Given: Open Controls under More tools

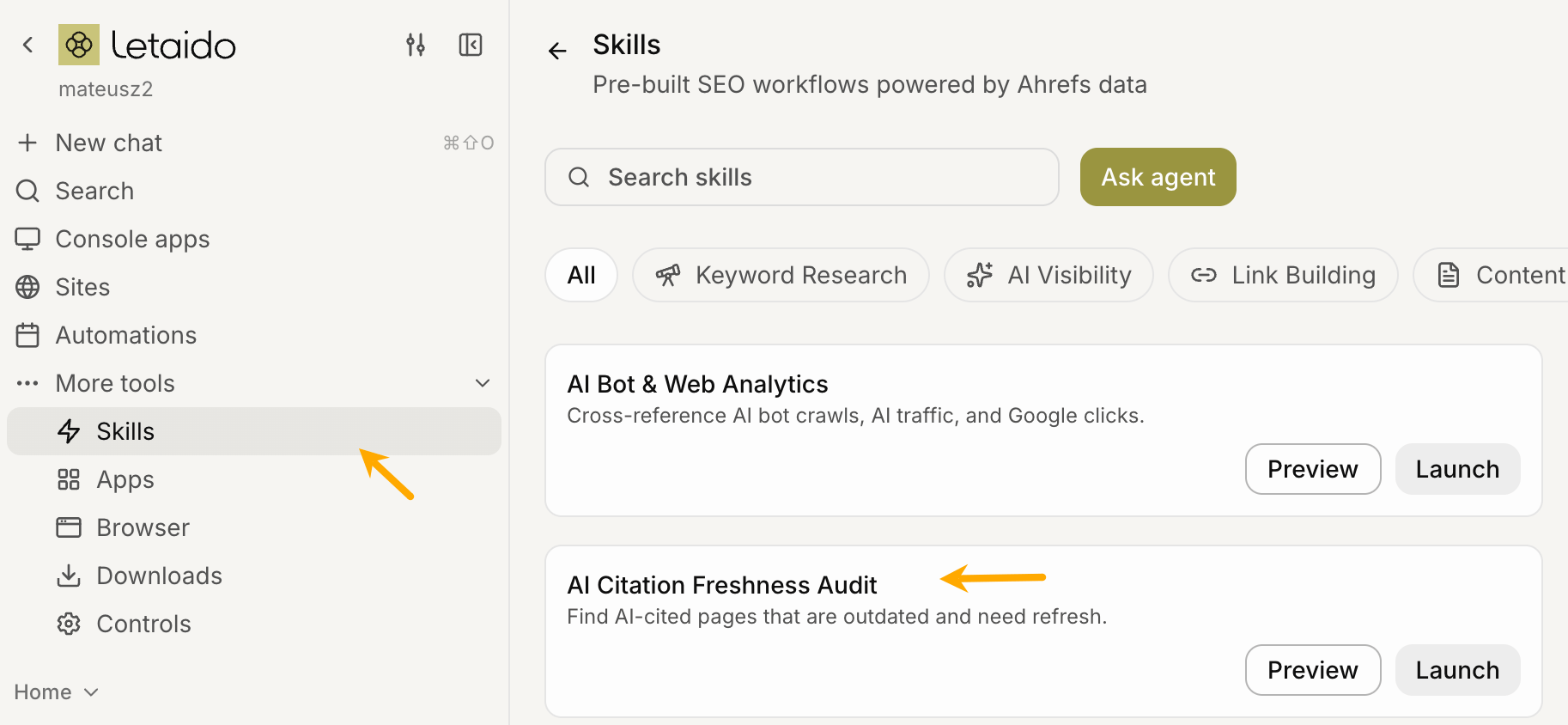Looking at the screenshot, I should click(254, 624).
